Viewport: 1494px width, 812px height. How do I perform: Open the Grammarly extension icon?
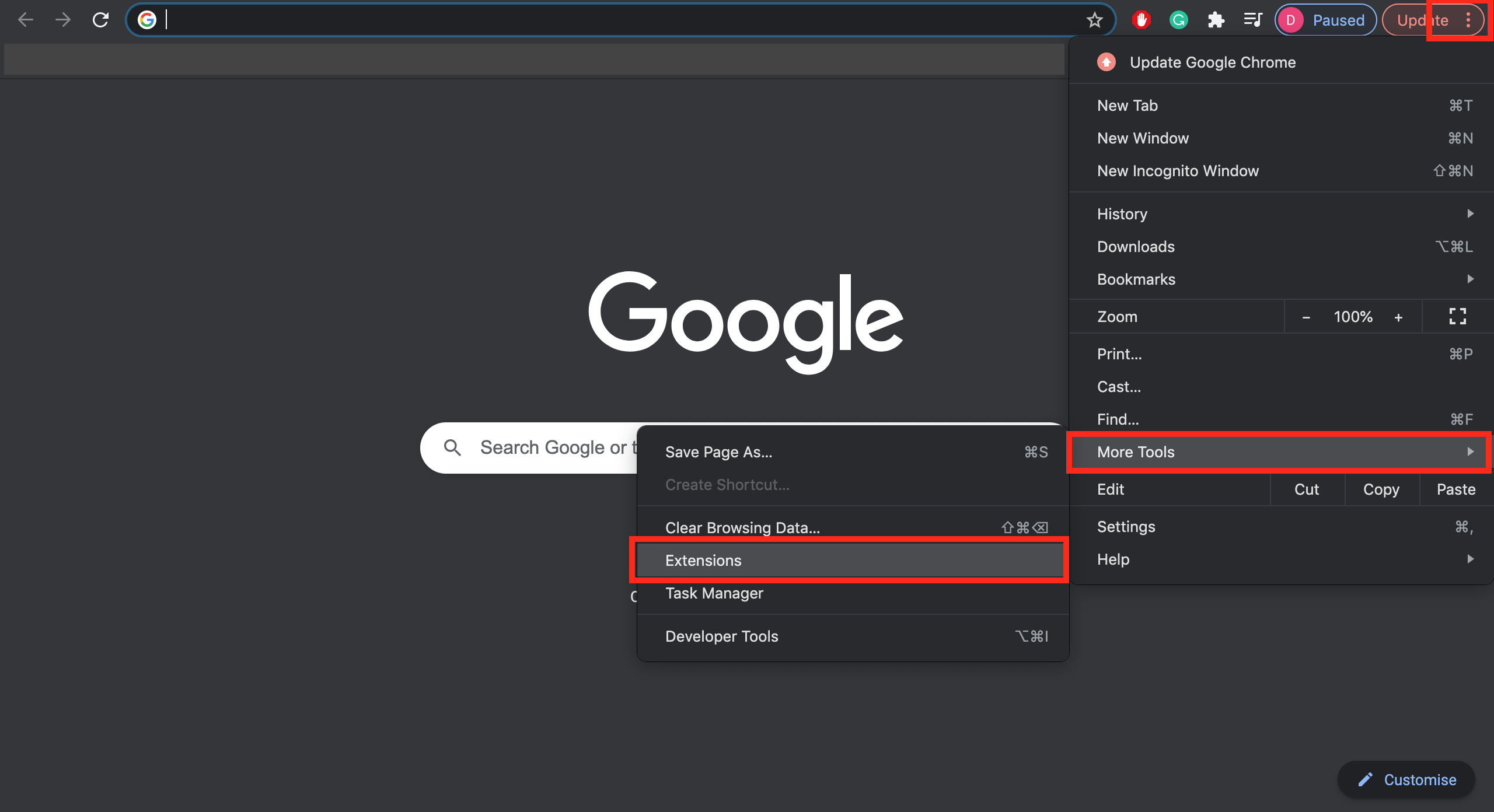pos(1178,20)
